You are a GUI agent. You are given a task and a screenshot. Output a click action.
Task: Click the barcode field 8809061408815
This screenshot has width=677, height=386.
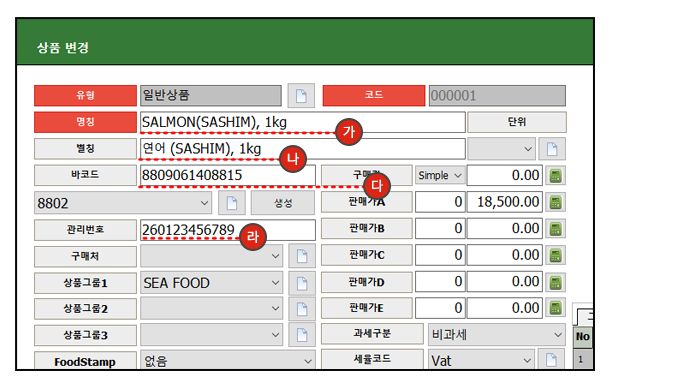pyautogui.click(x=228, y=176)
